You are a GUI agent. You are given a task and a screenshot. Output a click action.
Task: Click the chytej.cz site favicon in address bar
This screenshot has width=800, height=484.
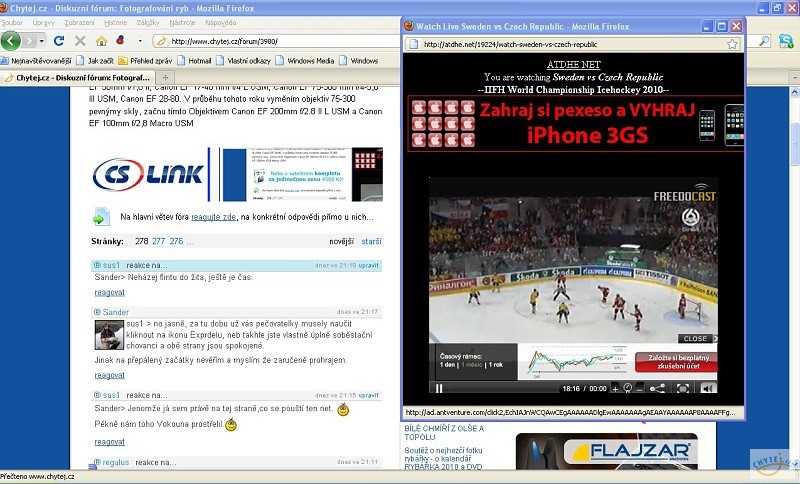161,41
